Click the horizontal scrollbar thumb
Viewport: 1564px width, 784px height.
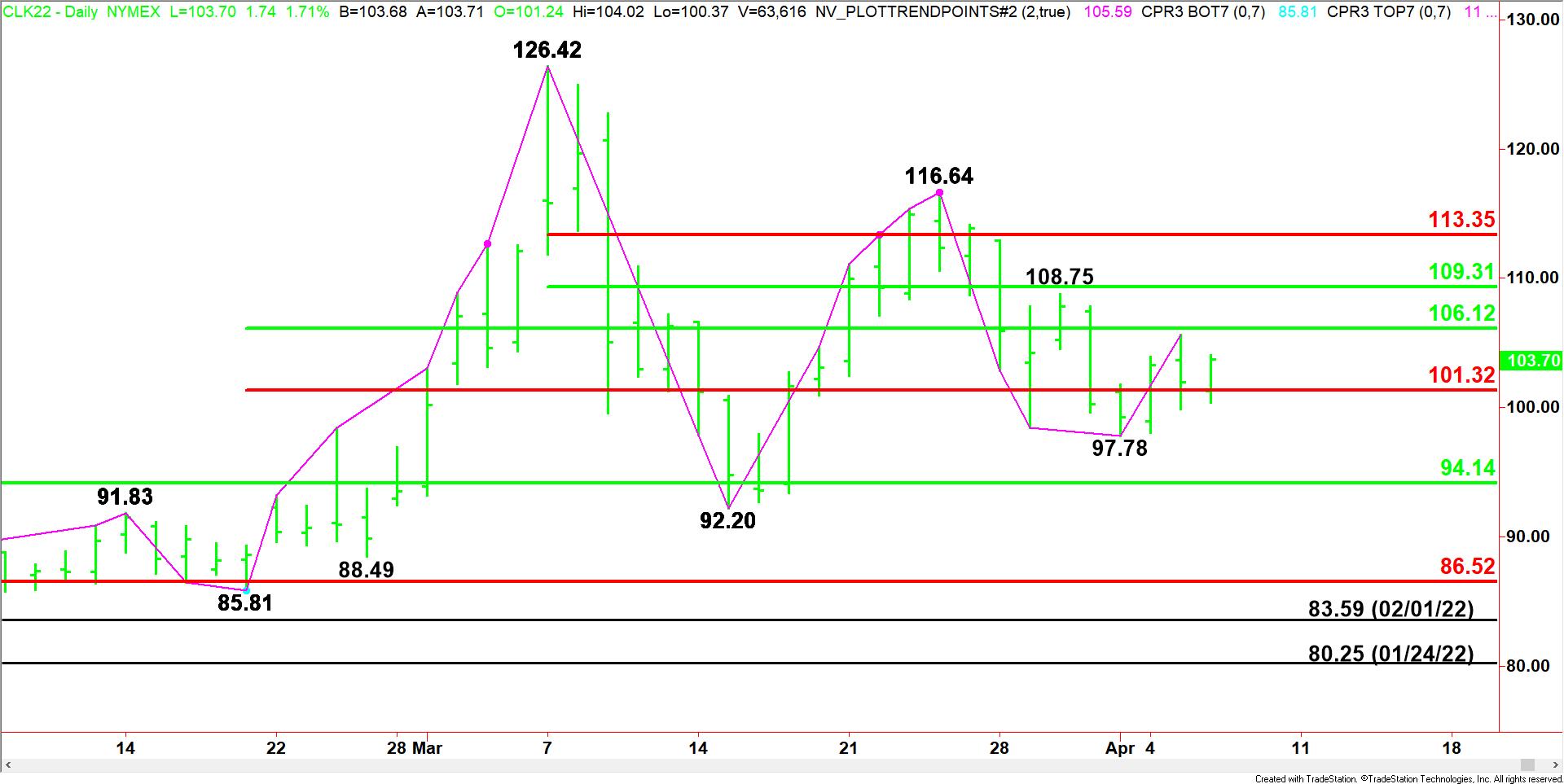pos(1528,765)
